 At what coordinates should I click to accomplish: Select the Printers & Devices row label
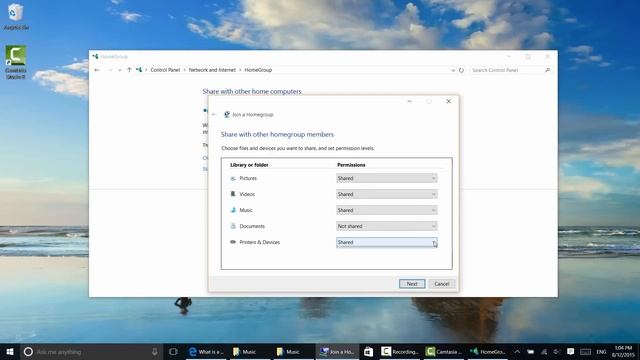(x=260, y=242)
